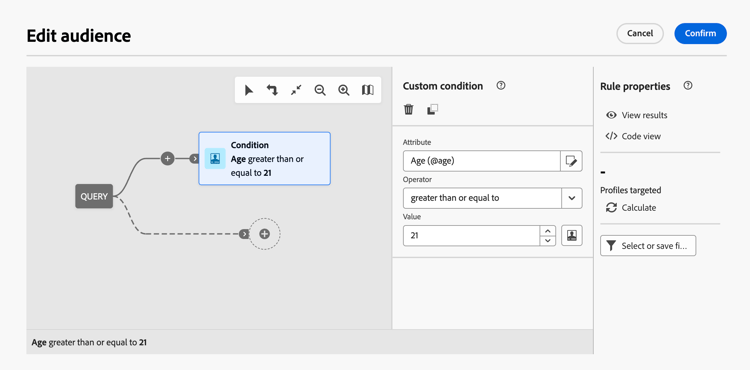Open help for Custom condition
Screen dimensions: 750x370
[x=501, y=86]
